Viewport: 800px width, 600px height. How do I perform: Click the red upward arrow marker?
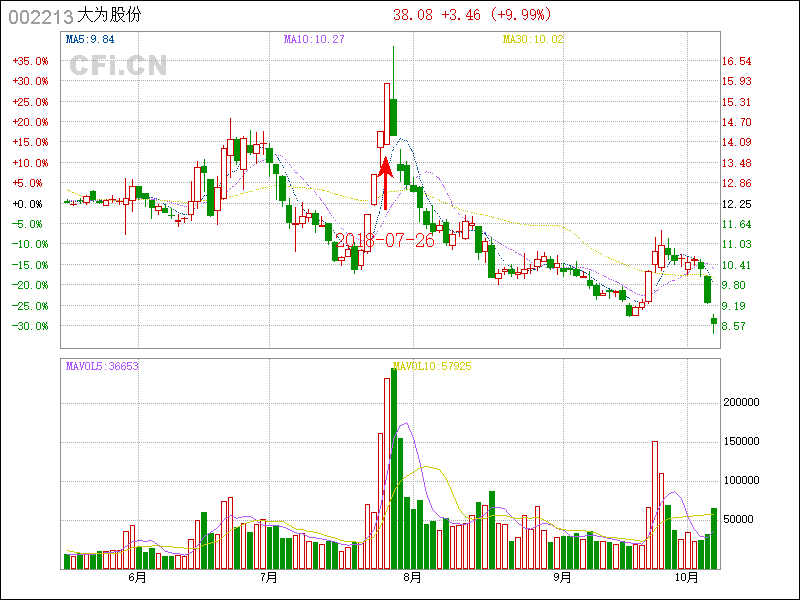[x=385, y=178]
